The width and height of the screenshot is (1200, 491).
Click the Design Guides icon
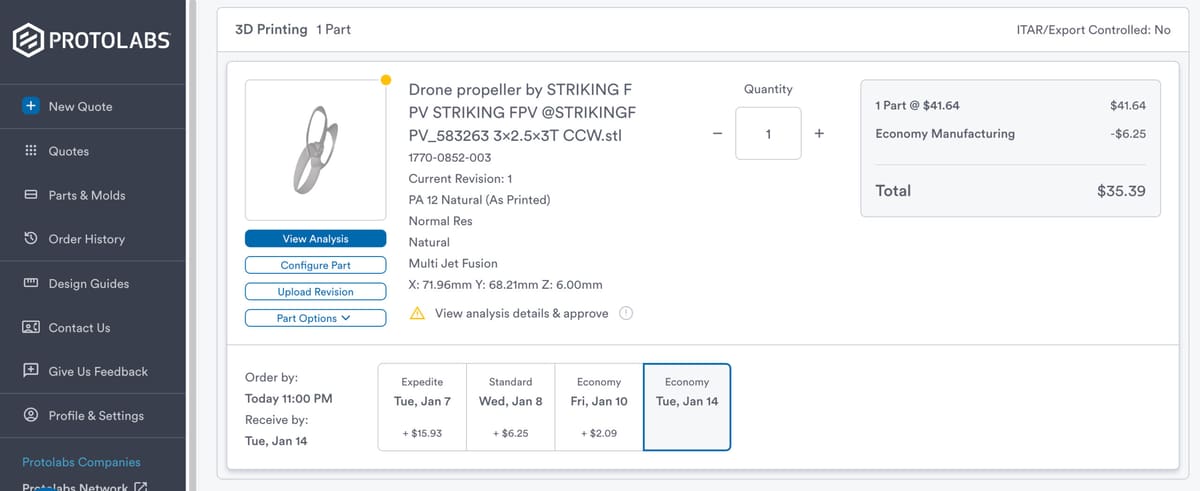tap(30, 283)
